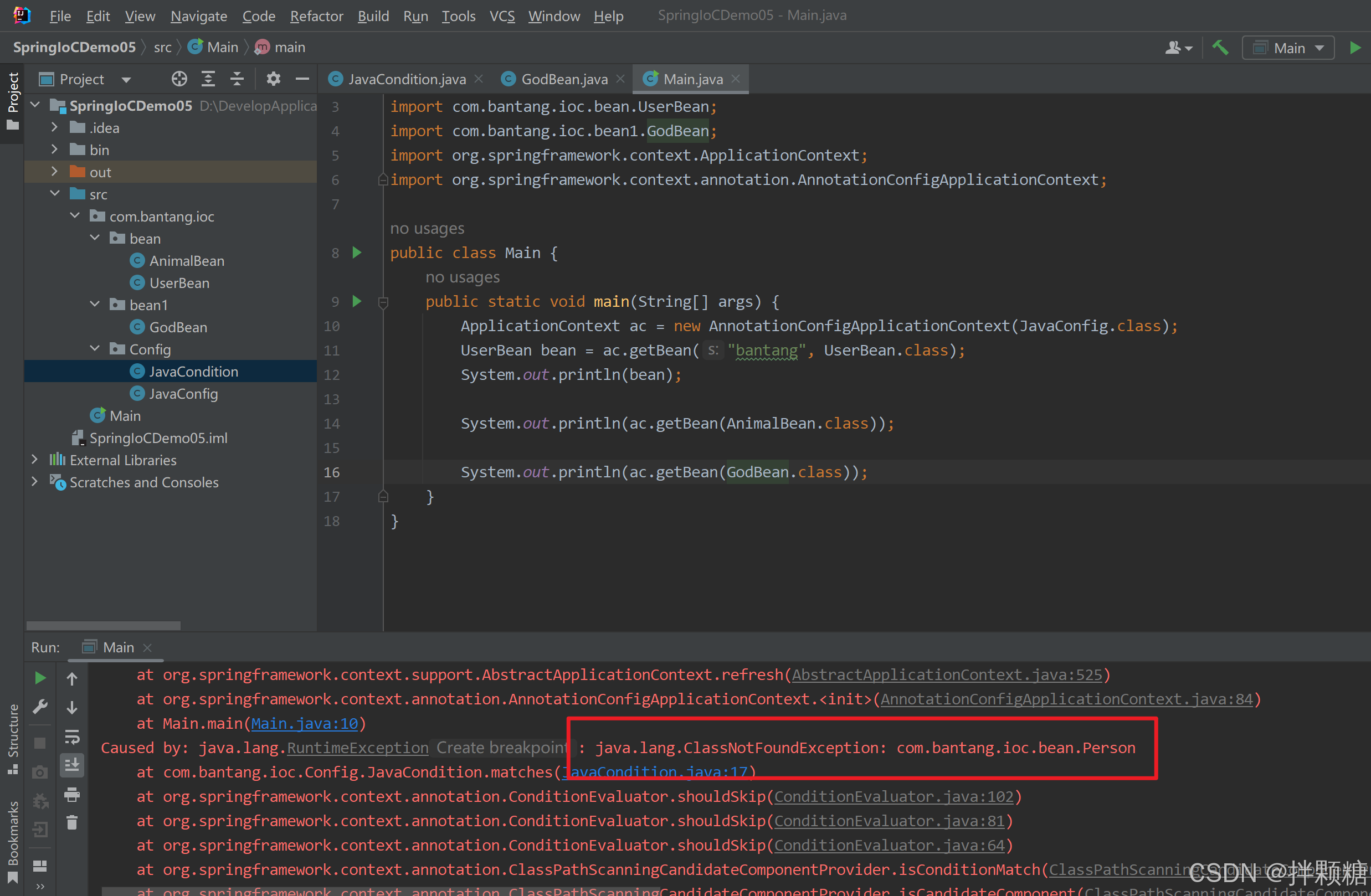
Task: Toggle scroll to end in Run console
Action: click(72, 765)
